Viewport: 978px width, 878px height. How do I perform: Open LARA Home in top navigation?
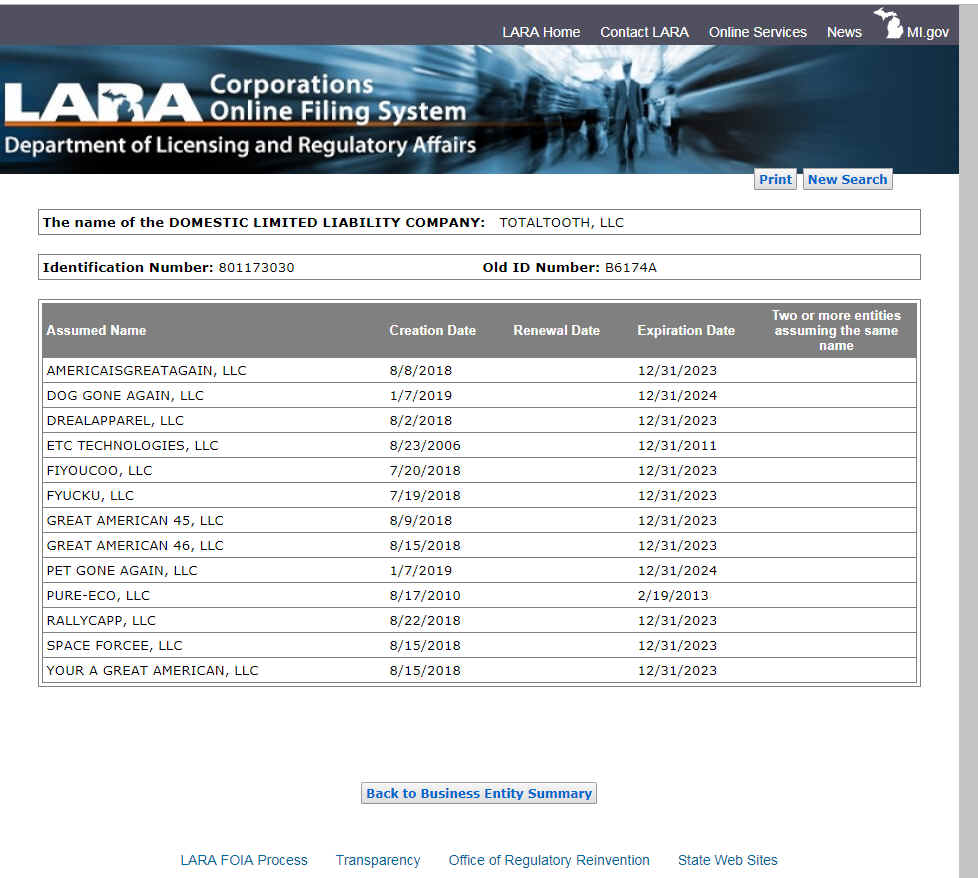tap(541, 32)
